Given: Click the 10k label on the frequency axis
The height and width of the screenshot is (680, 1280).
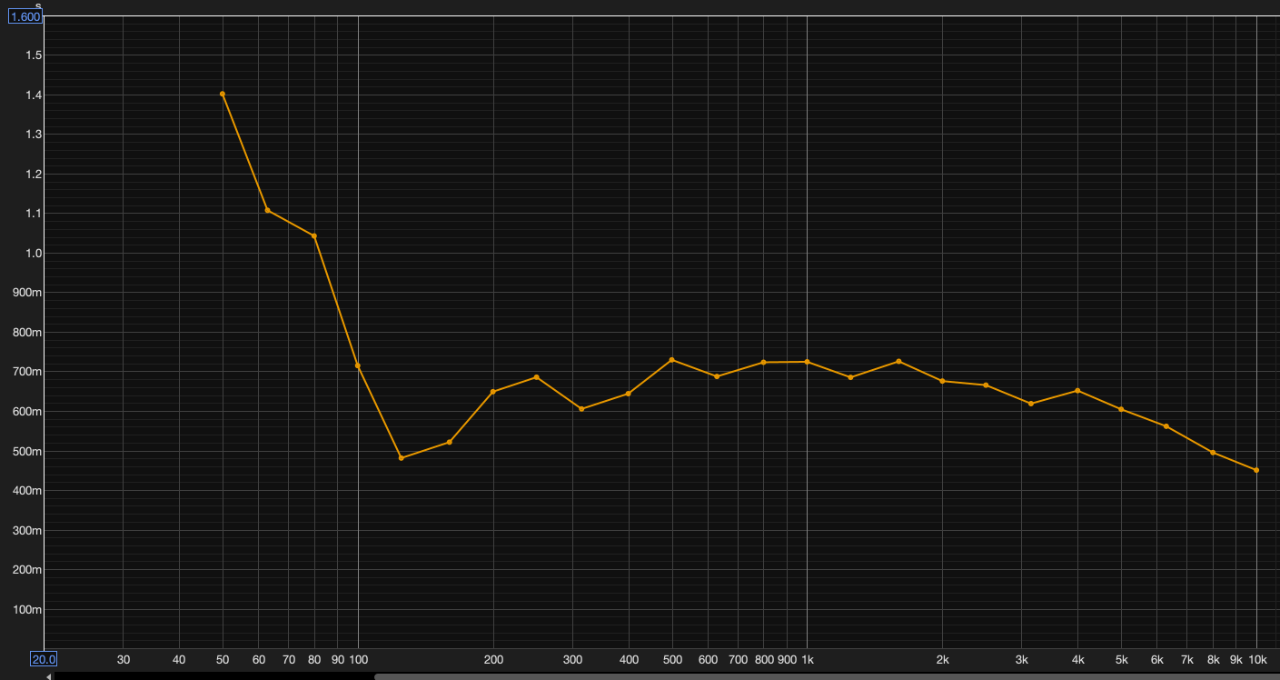Looking at the screenshot, I should (1257, 659).
